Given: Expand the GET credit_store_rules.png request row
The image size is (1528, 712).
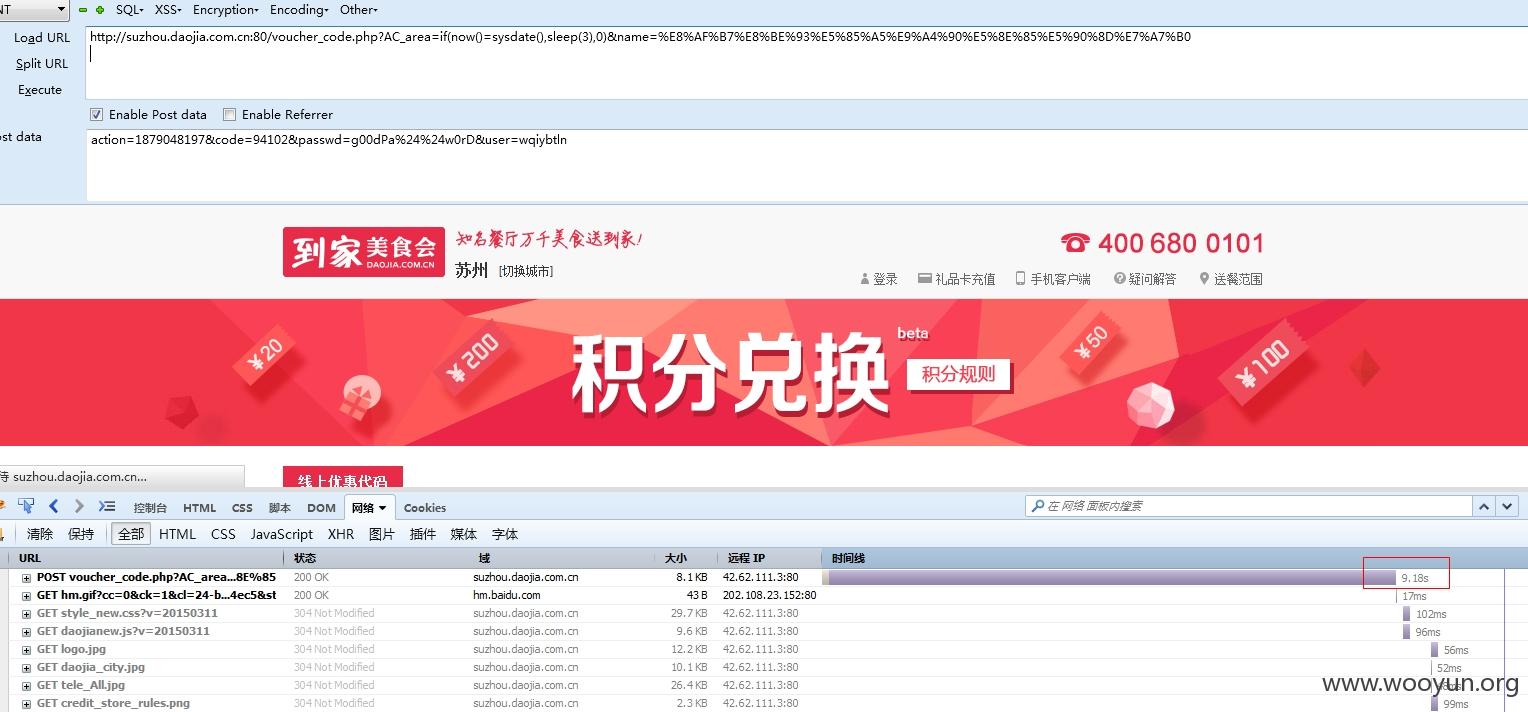Looking at the screenshot, I should pos(27,704).
